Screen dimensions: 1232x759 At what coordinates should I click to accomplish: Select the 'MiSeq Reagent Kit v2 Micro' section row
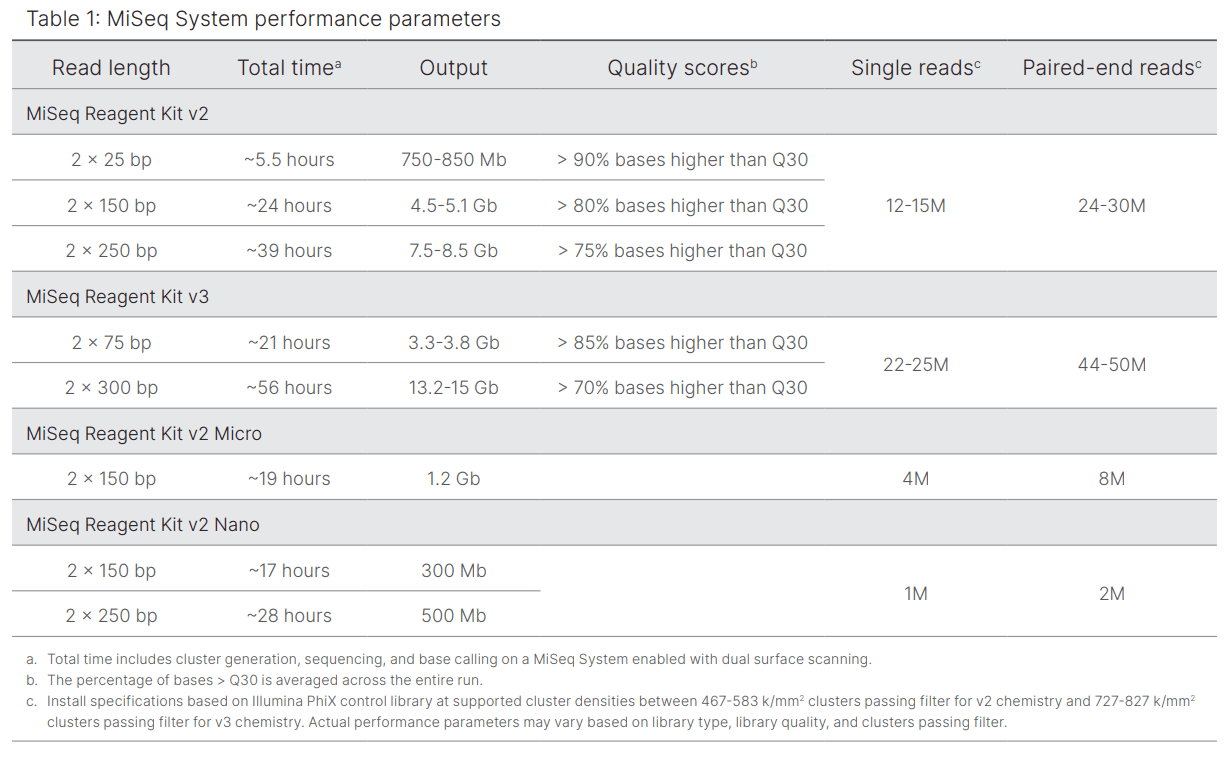coord(144,434)
